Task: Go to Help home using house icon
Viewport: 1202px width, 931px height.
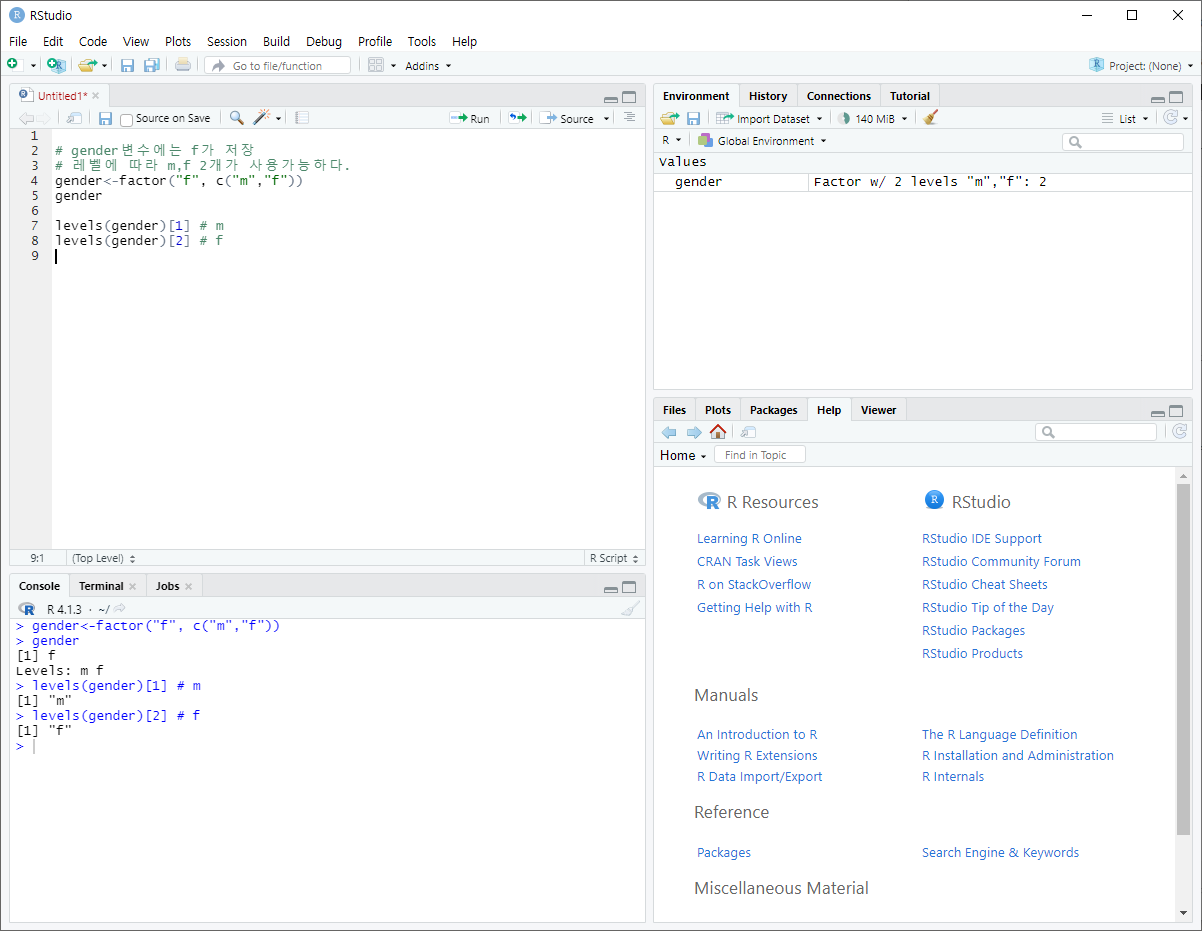Action: pyautogui.click(x=717, y=432)
